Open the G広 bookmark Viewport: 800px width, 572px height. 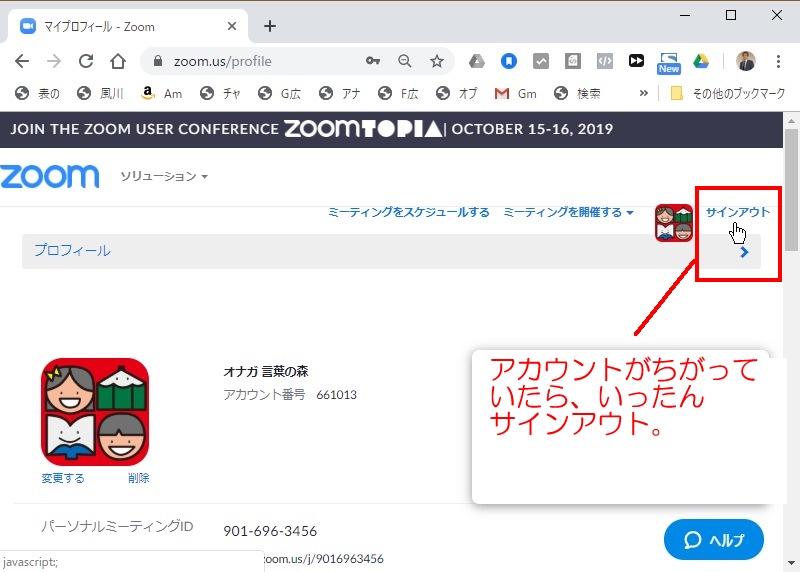279,93
